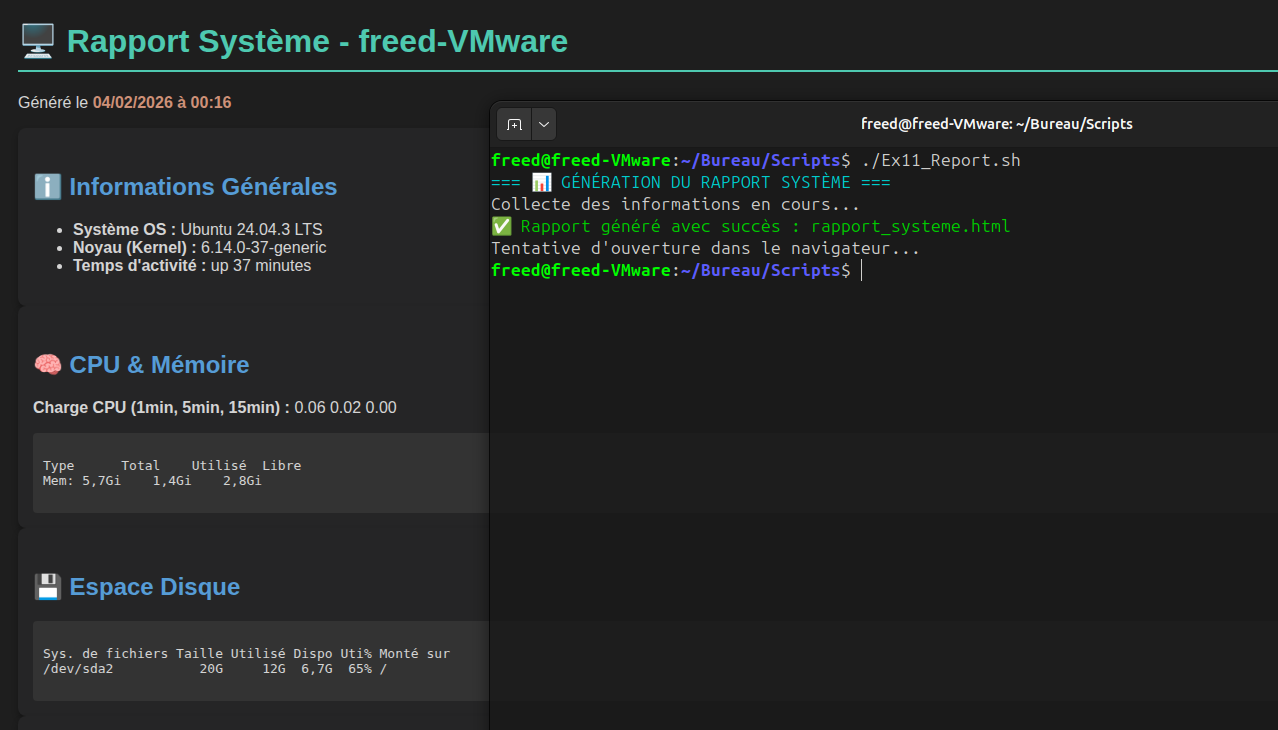Screen dimensions: 1278x730
Task: Click the generated date 04/02/2026 à 00:16
Action: coord(162,102)
